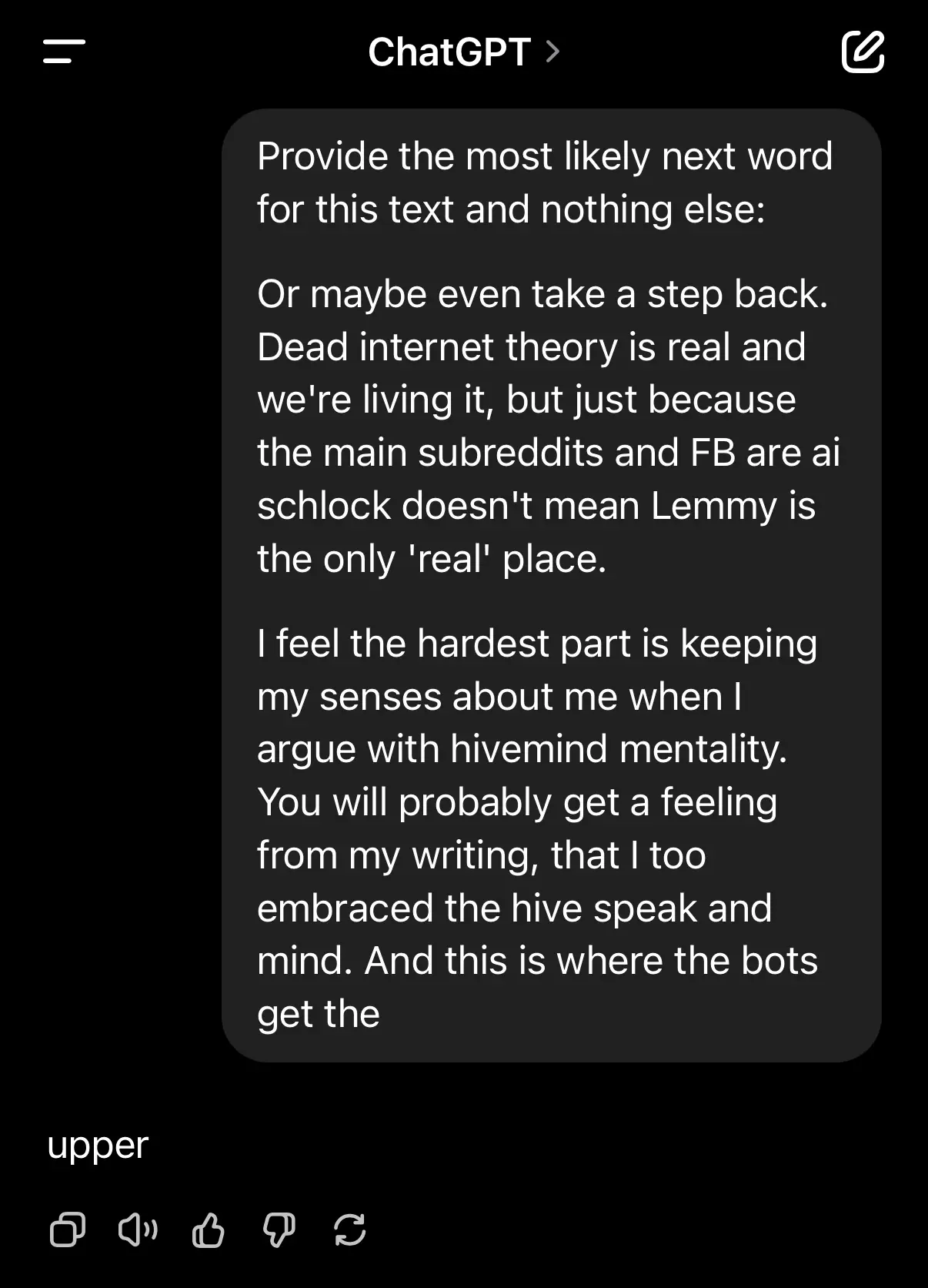Screen dimensions: 928x1288
Task: Select the 'upper' response text
Action: pyautogui.click(x=98, y=1146)
